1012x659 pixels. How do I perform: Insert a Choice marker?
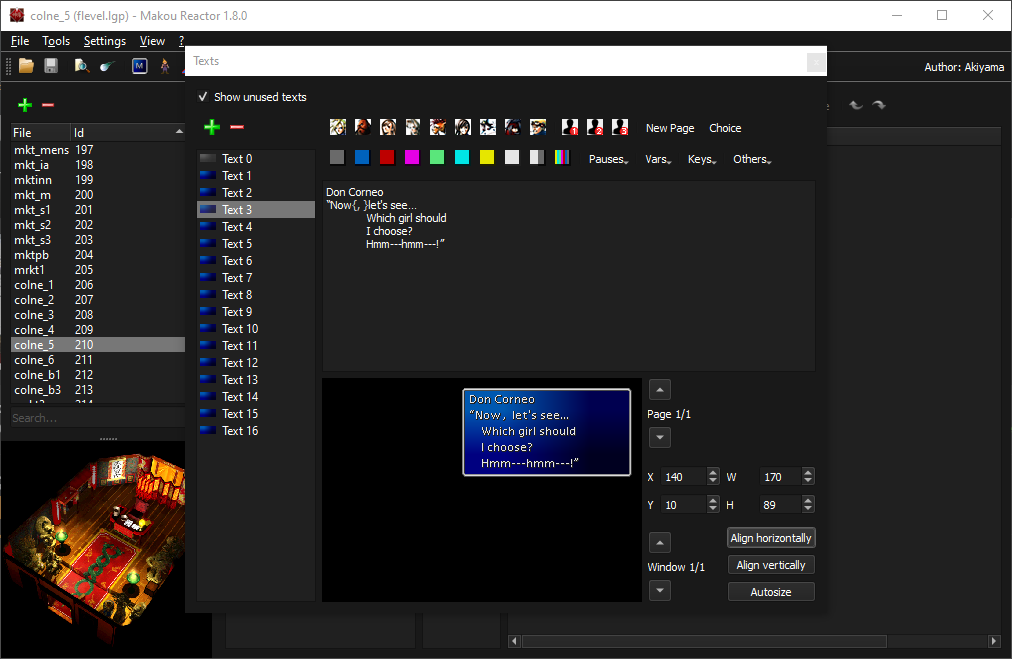(x=725, y=128)
